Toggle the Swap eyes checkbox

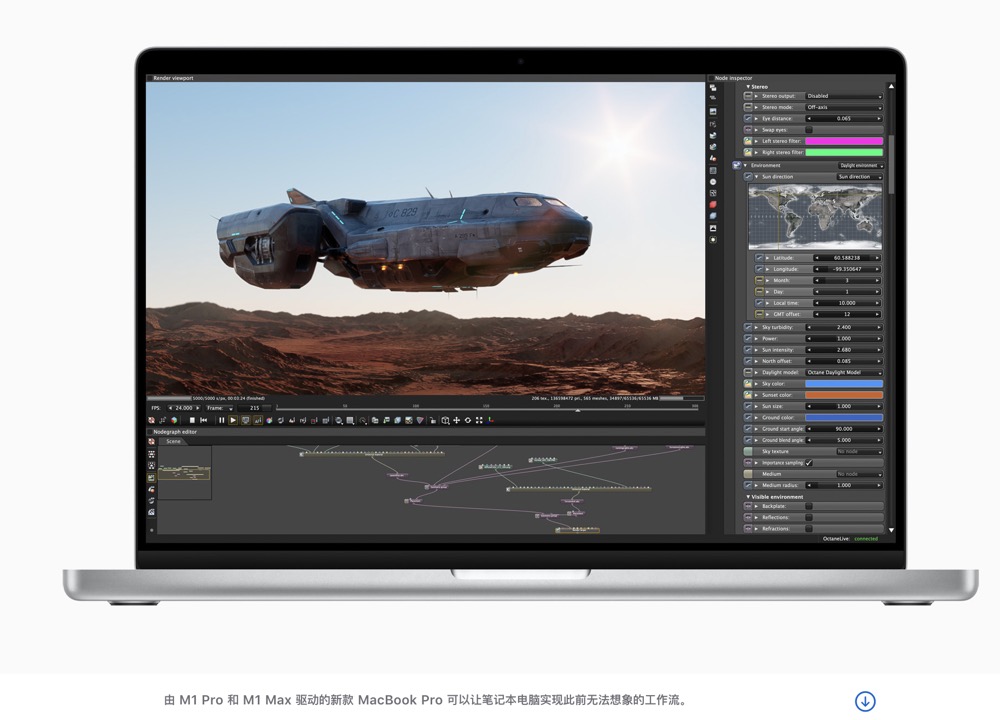coord(809,130)
